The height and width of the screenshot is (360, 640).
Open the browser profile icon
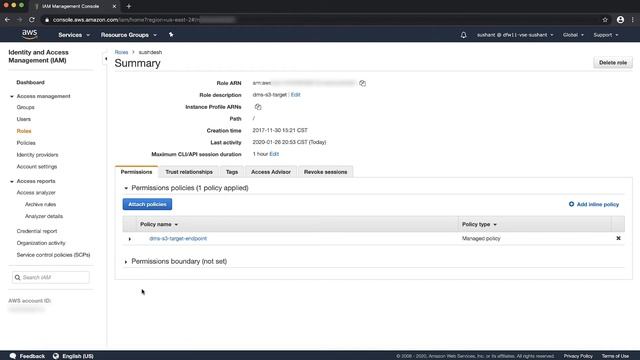620,20
